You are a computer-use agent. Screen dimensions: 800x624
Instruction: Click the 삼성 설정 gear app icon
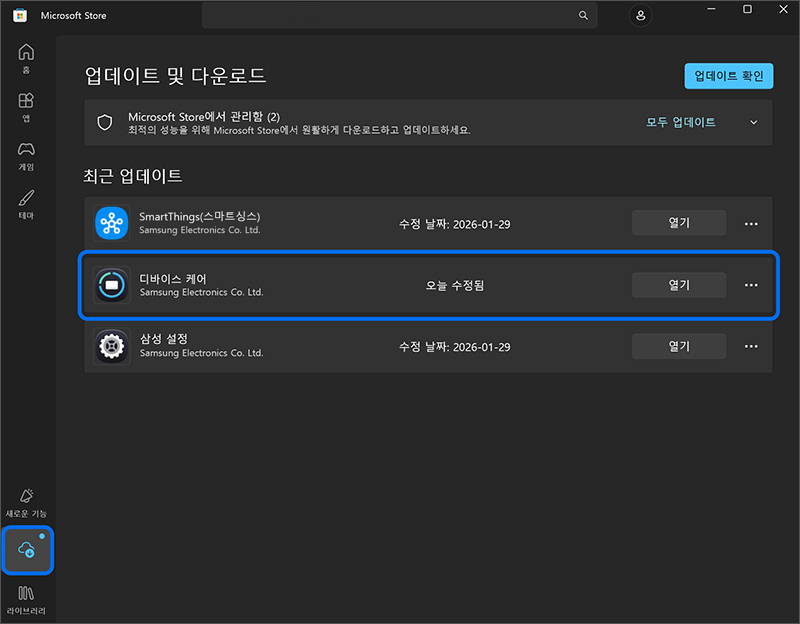click(111, 346)
